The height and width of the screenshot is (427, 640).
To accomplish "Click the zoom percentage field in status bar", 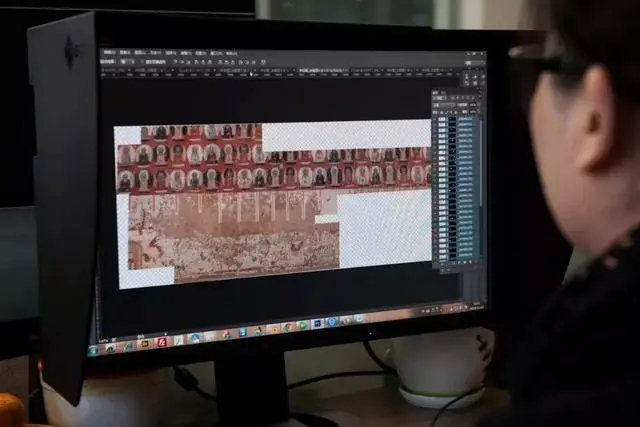I will [x=104, y=340].
